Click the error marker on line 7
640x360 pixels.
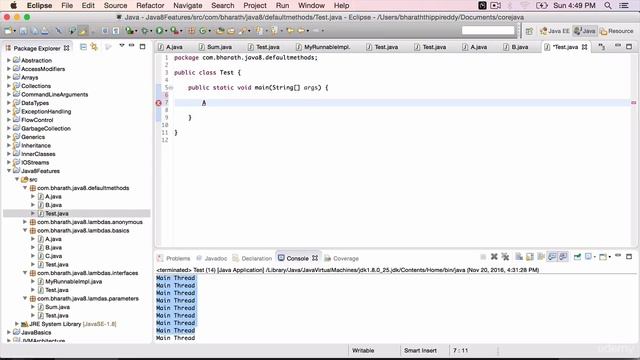pos(159,103)
